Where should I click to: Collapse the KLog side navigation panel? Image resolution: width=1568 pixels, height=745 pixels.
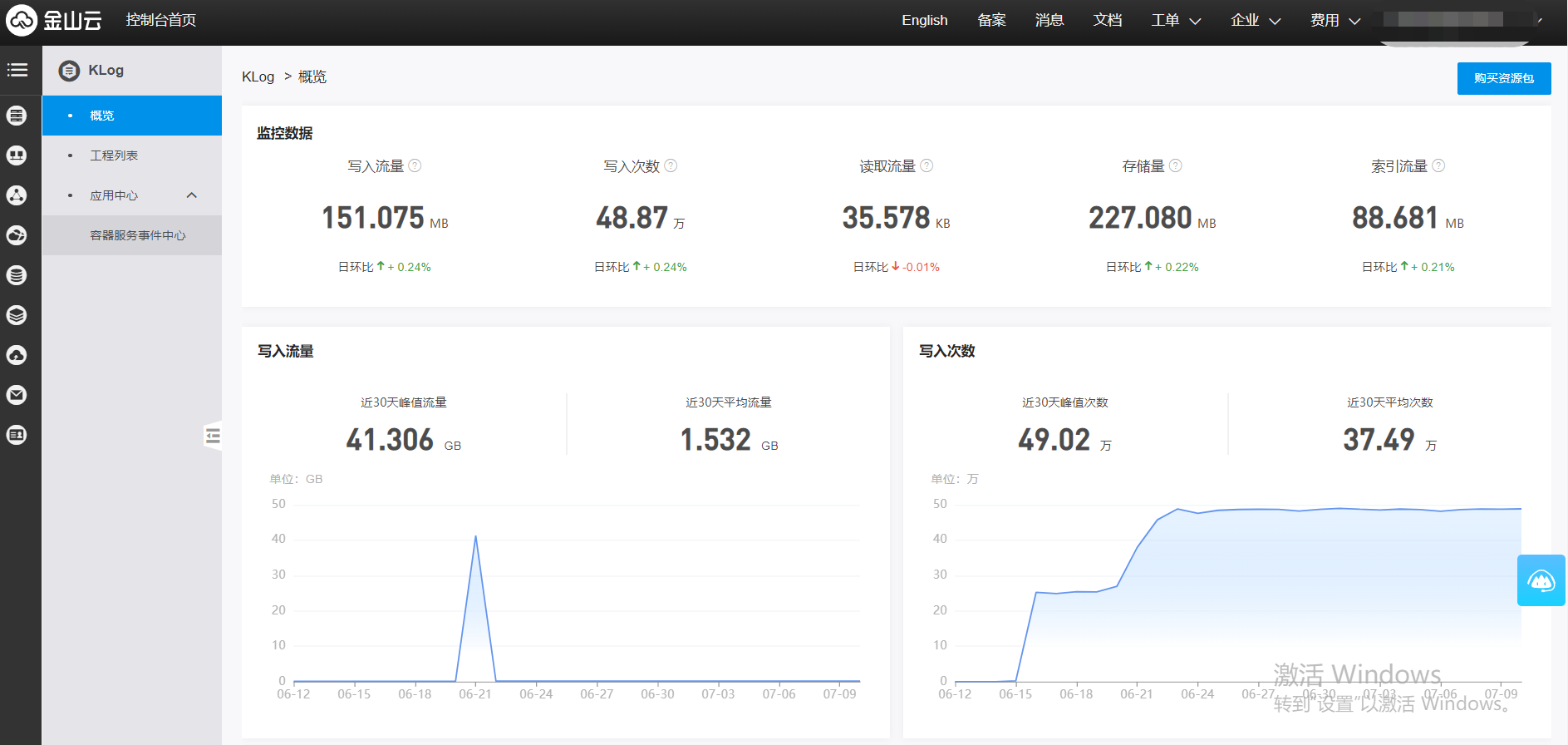click(x=213, y=436)
